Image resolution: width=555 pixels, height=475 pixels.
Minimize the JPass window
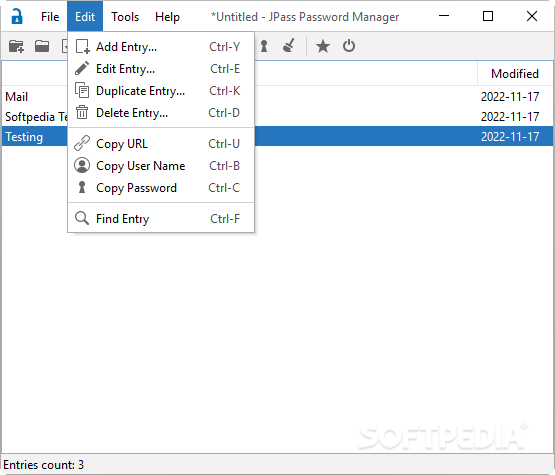[444, 16]
